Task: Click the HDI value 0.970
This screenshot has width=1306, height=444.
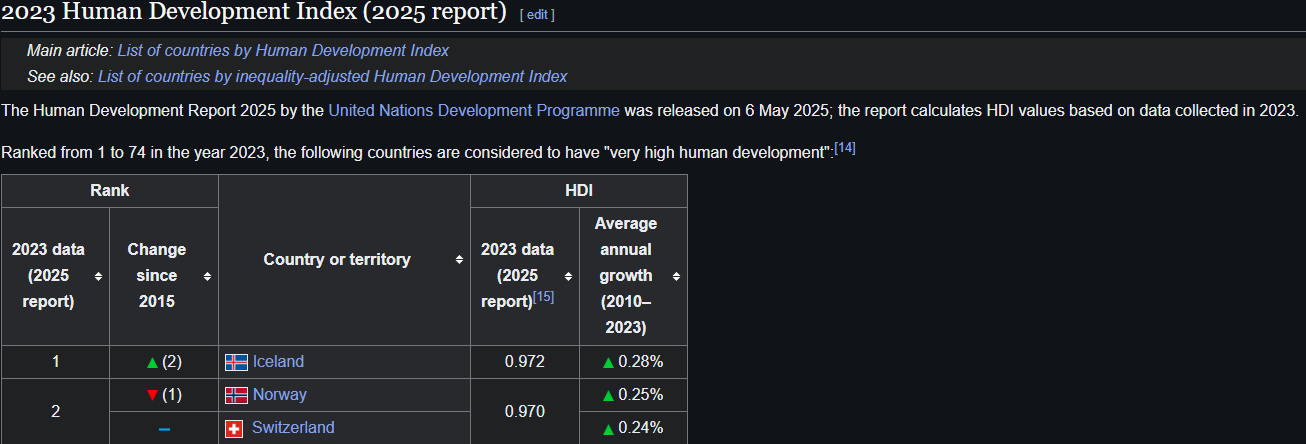Action: pyautogui.click(x=525, y=411)
